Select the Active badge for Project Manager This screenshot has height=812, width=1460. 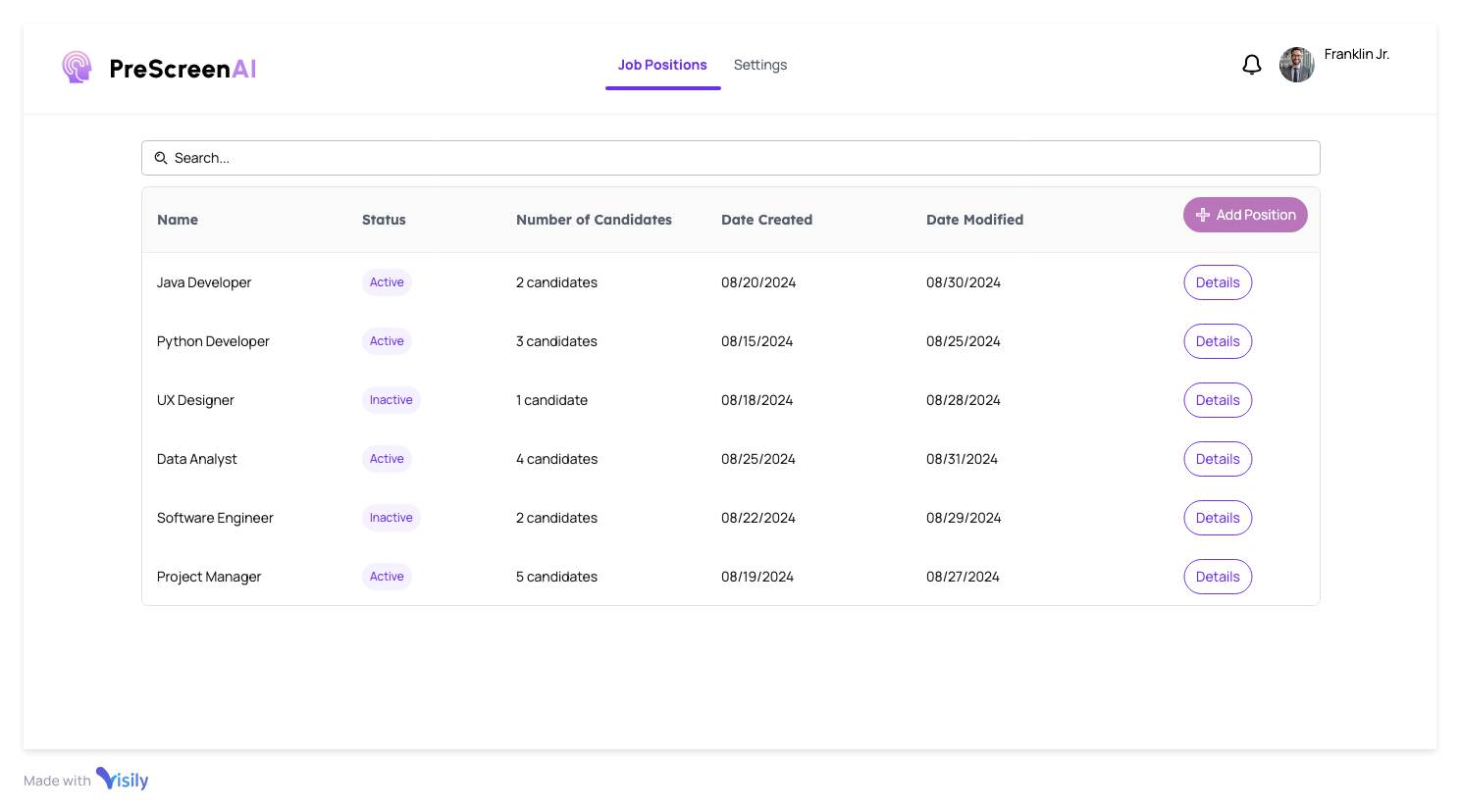pos(387,577)
